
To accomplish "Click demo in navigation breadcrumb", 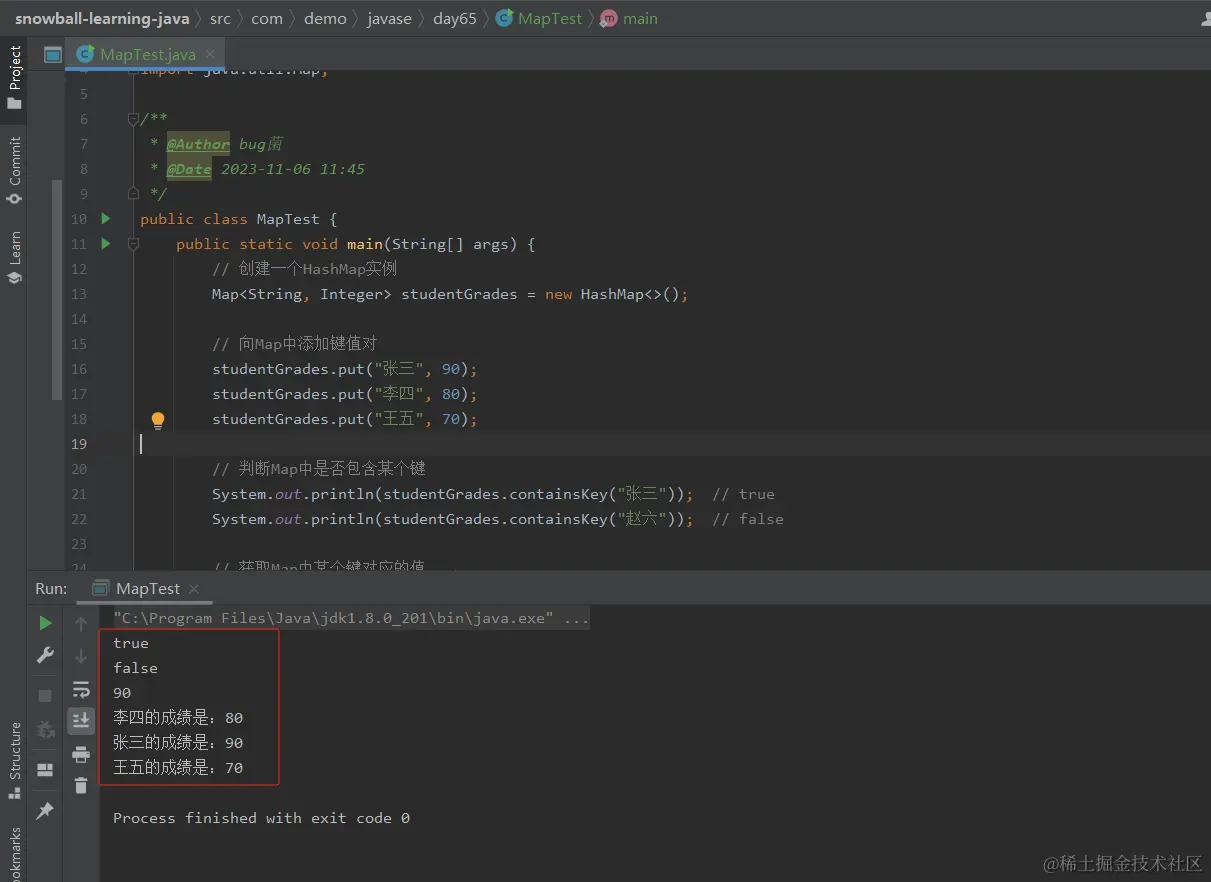I will (x=325, y=18).
